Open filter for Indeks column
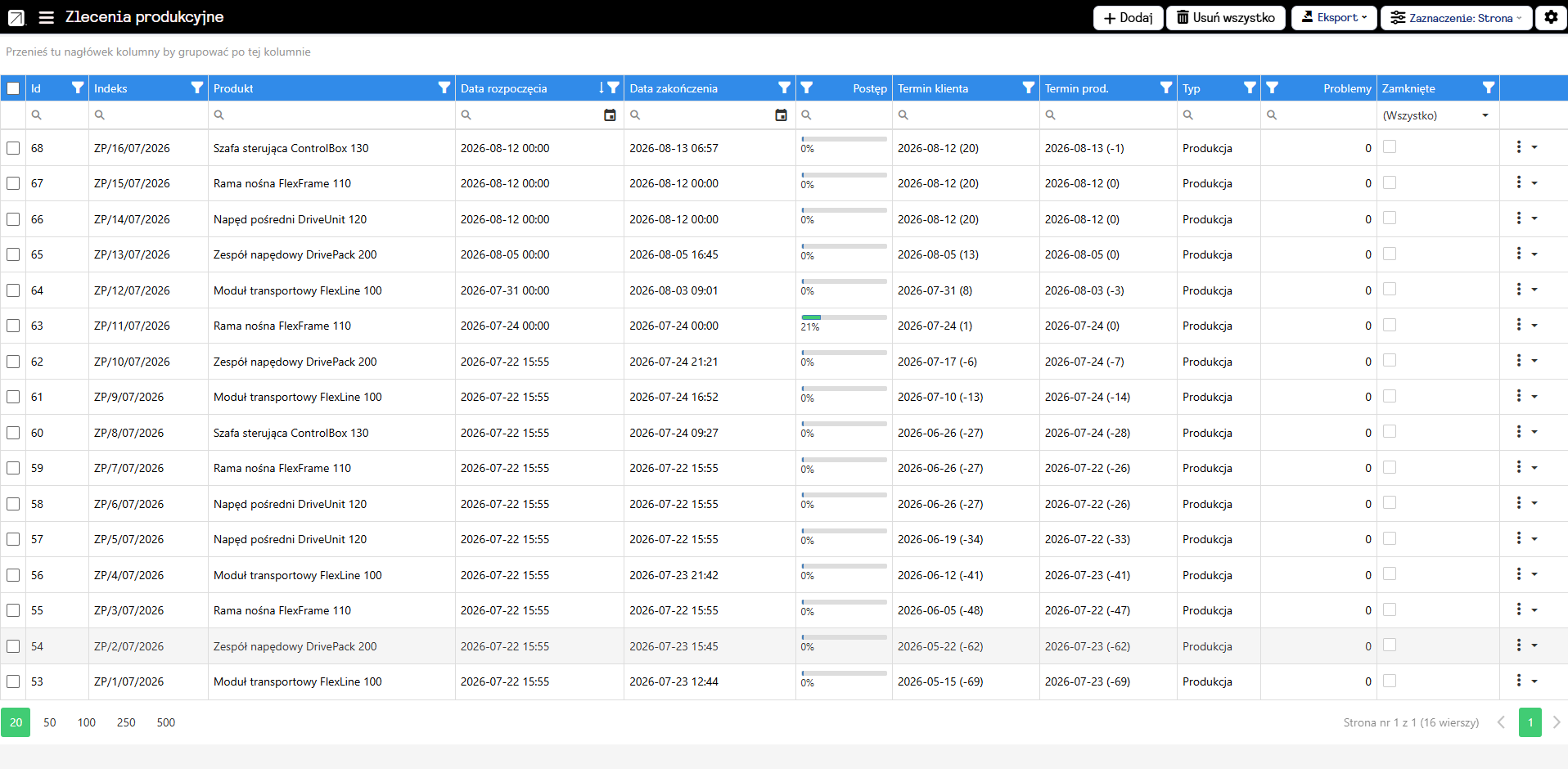The image size is (1568, 769). click(197, 88)
